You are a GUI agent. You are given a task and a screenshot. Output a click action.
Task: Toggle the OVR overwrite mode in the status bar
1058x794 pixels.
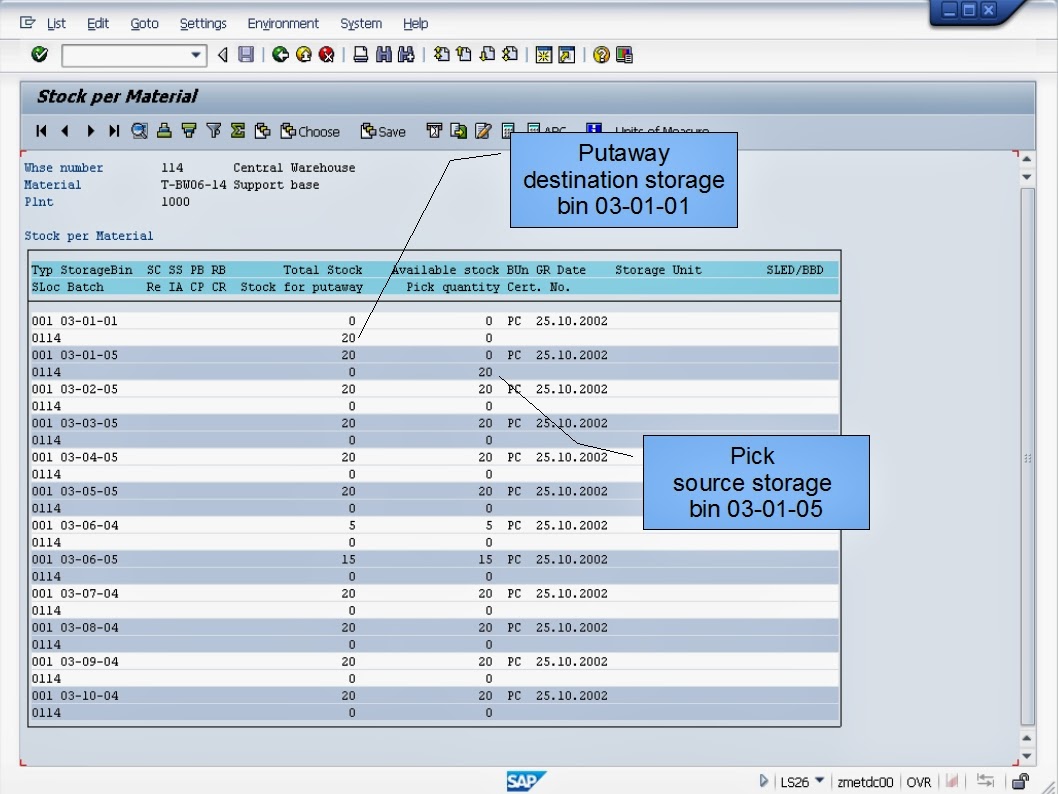coord(919,781)
